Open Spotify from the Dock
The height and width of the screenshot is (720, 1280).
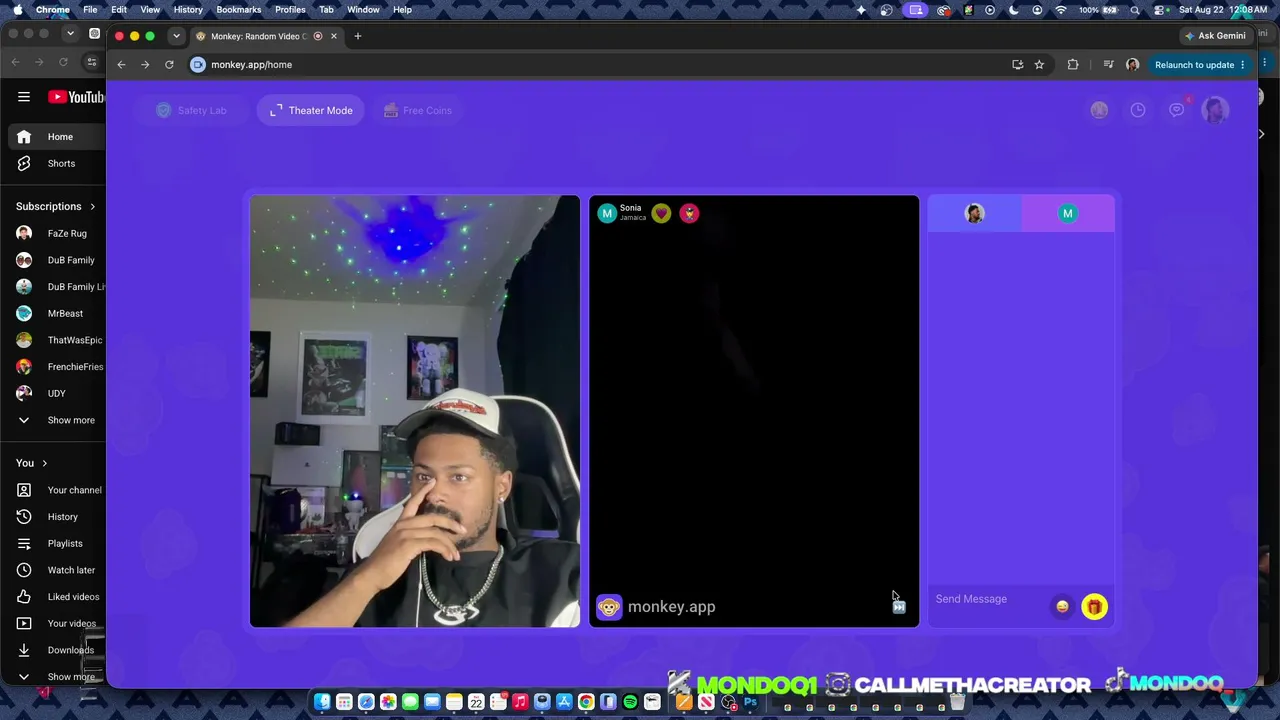tap(630, 703)
